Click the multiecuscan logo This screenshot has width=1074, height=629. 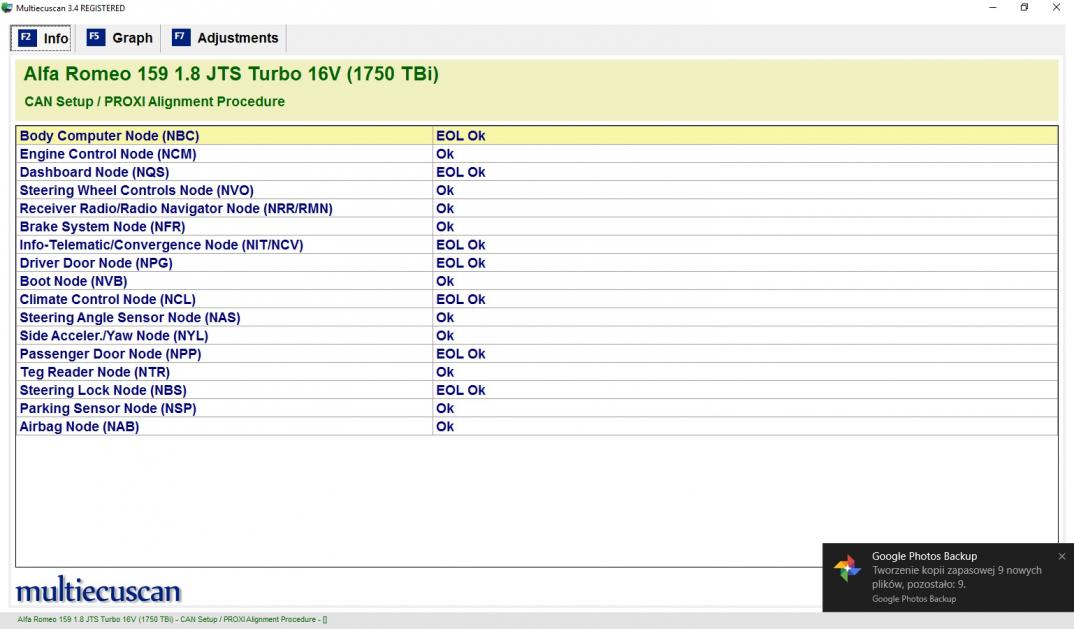[x=99, y=590]
